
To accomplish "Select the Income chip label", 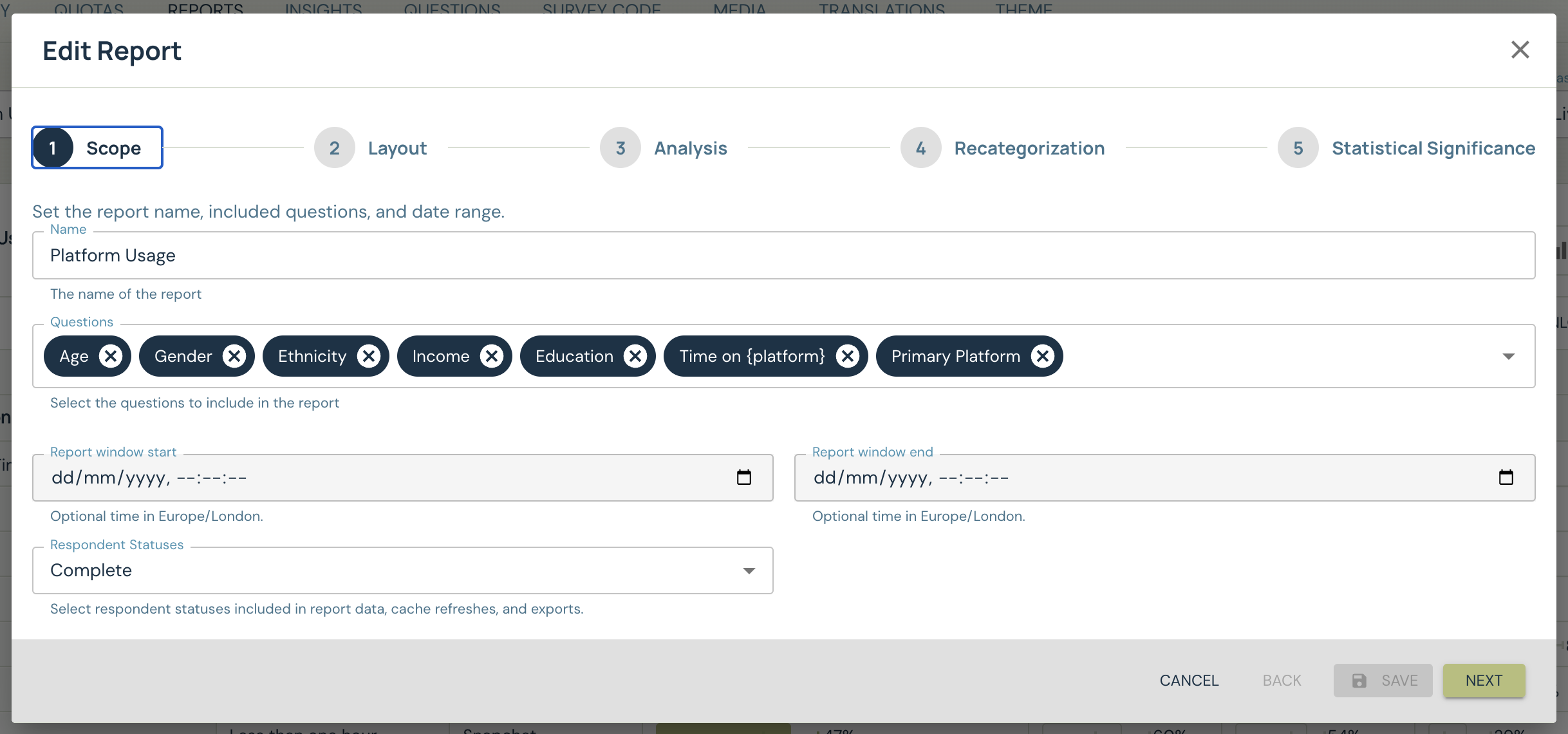I will 441,356.
